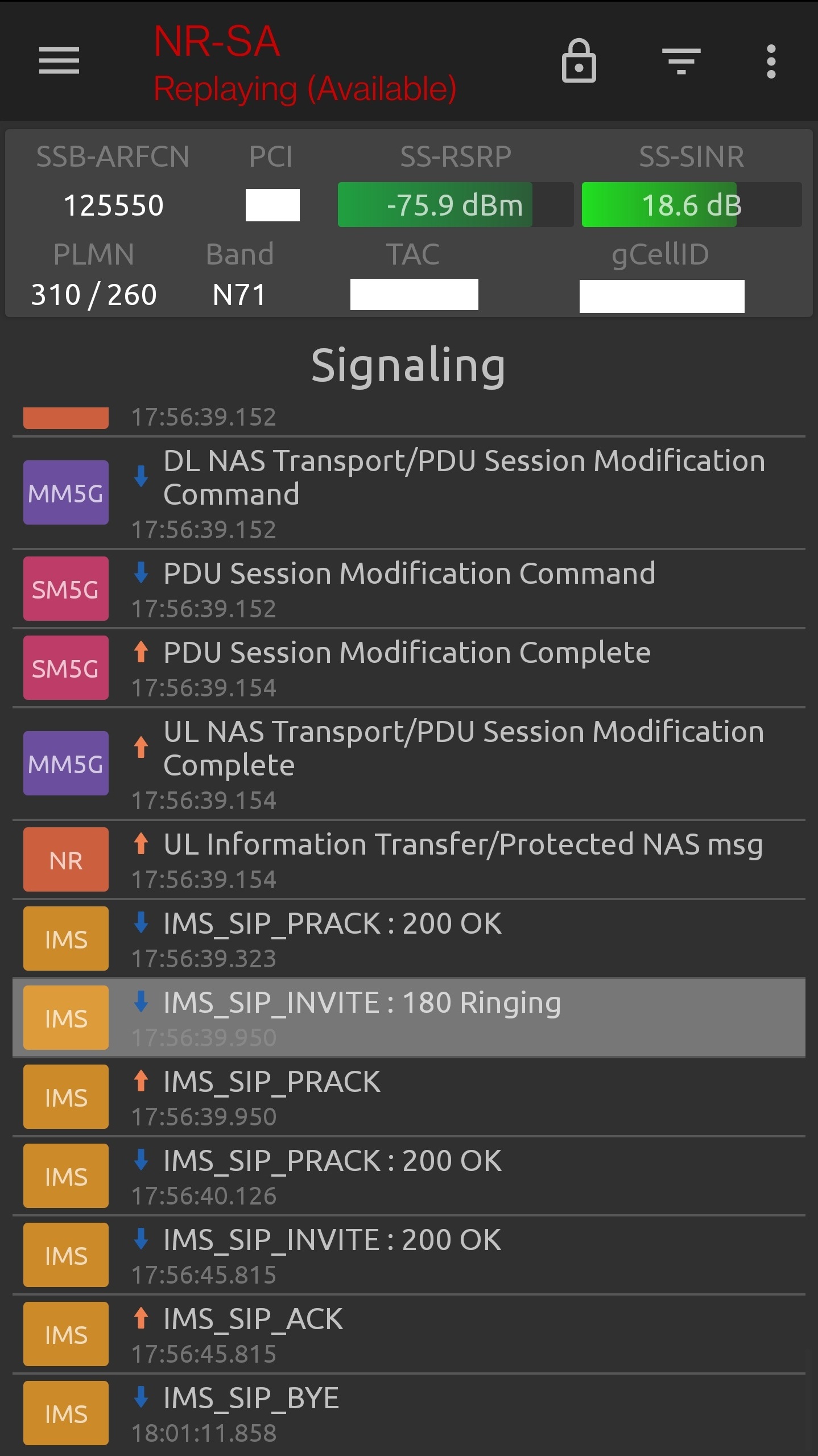The image size is (818, 1456).
Task: Tap the NR badge on UL Information Transfer
Action: click(66, 860)
